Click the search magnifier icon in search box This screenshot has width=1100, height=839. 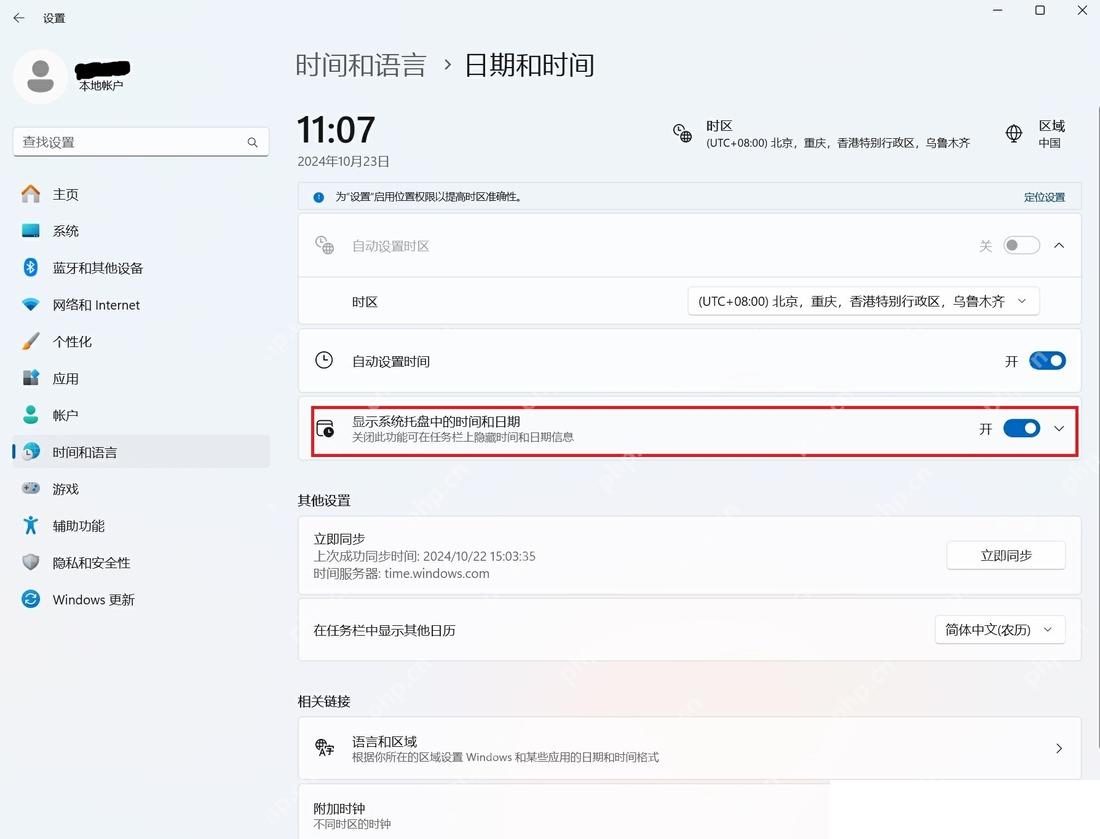(x=253, y=142)
